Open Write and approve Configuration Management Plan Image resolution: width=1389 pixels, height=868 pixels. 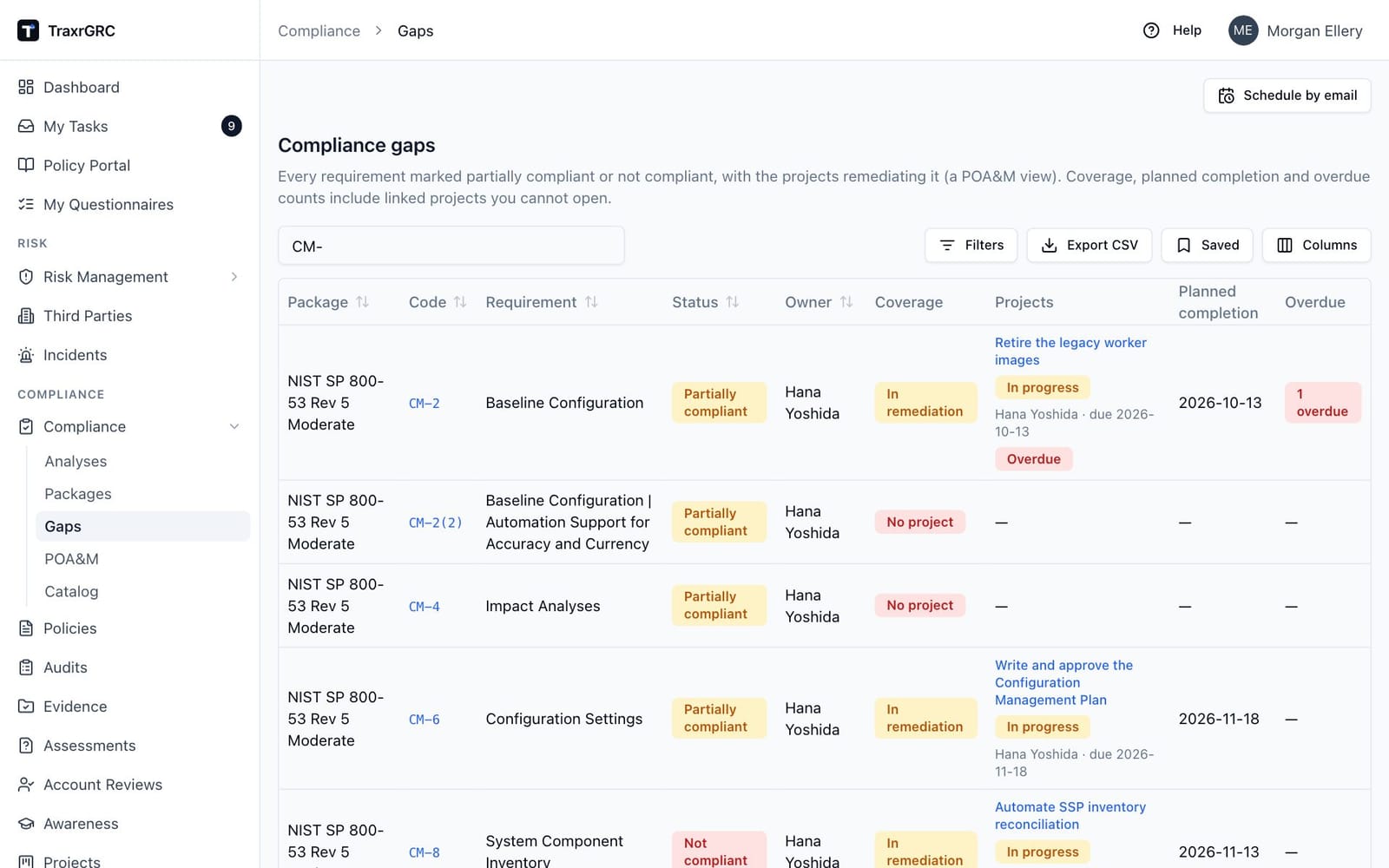[x=1063, y=682]
